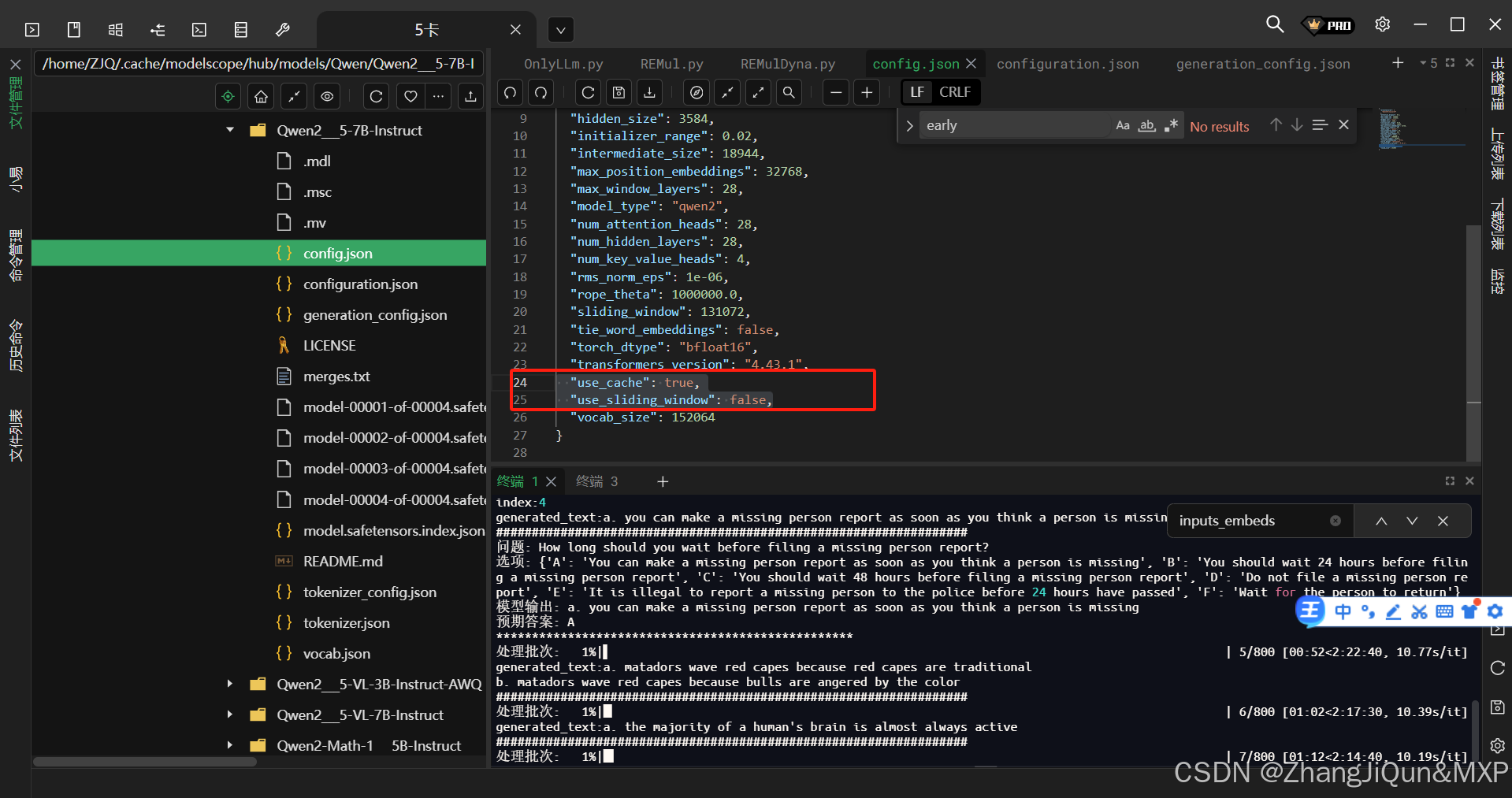The image size is (1512, 798).
Task: Open the editor tab count dropdown 5
Action: 1428,63
